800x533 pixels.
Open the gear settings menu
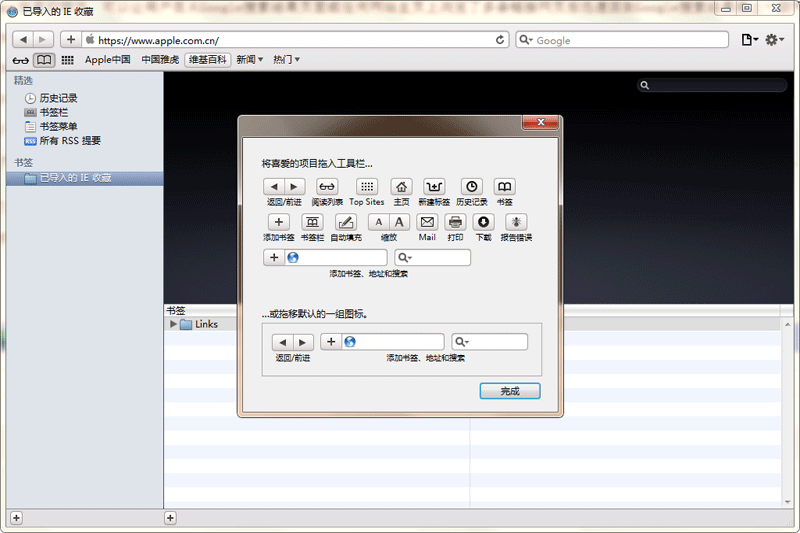774,40
